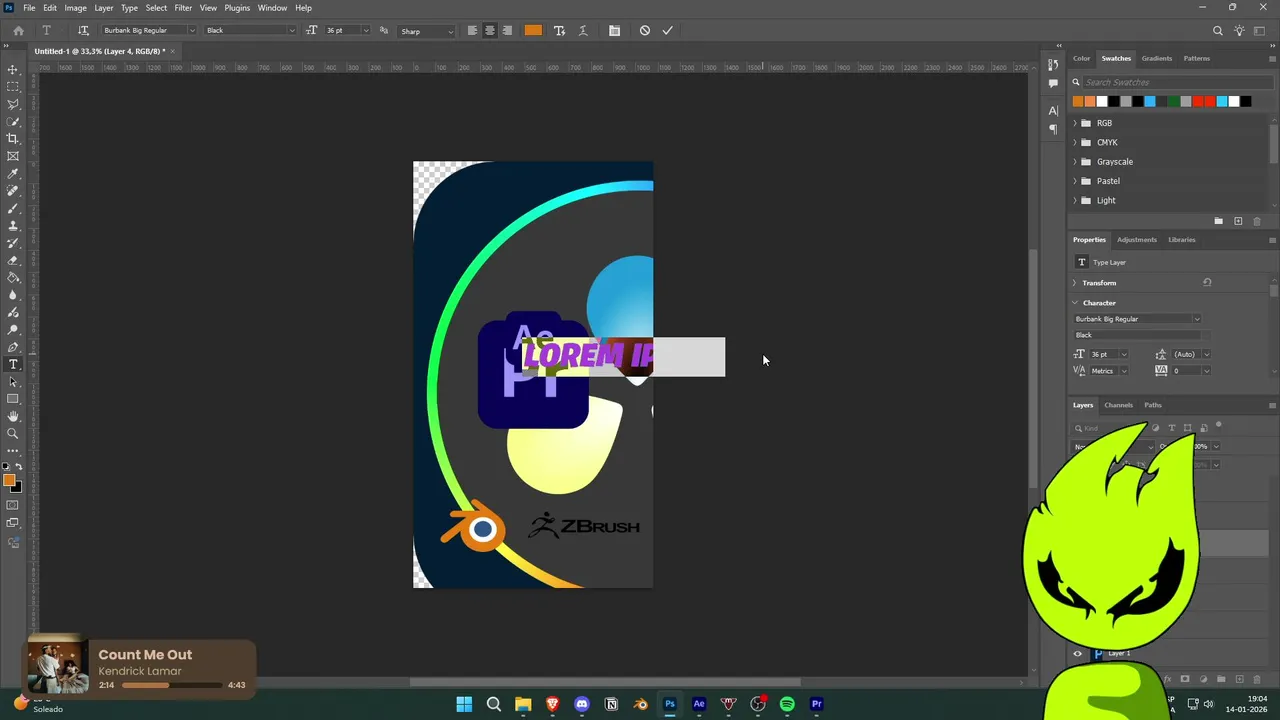Select the Zoom tool in left toolbar
Screen dimensions: 1280x720
pyautogui.click(x=13, y=434)
